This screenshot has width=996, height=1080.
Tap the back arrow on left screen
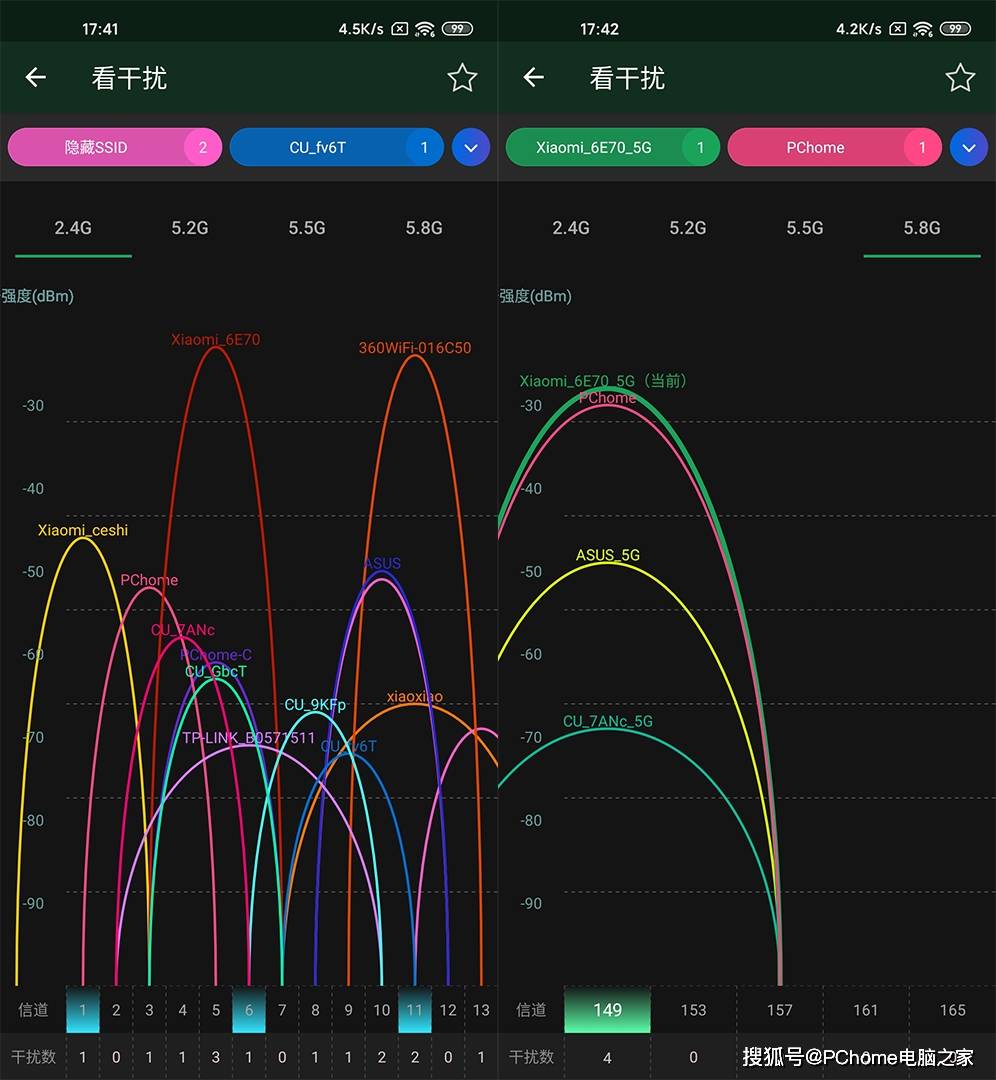[x=36, y=78]
